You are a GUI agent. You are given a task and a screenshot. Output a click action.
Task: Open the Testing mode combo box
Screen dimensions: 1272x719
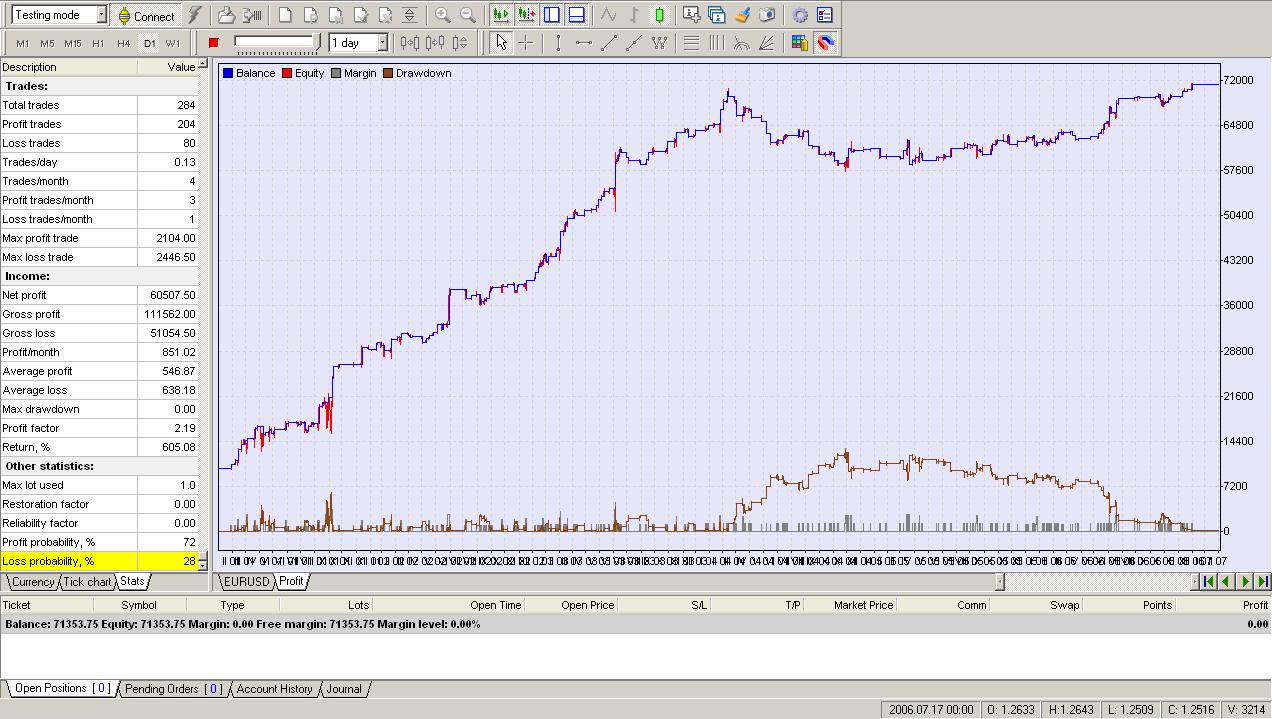coord(59,15)
